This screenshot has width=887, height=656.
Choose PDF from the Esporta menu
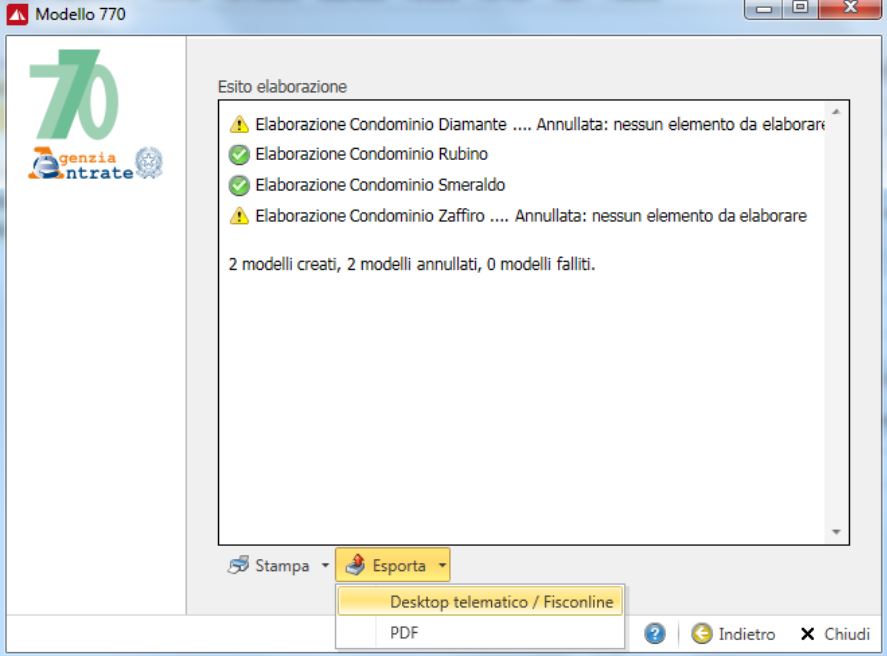(x=480, y=632)
